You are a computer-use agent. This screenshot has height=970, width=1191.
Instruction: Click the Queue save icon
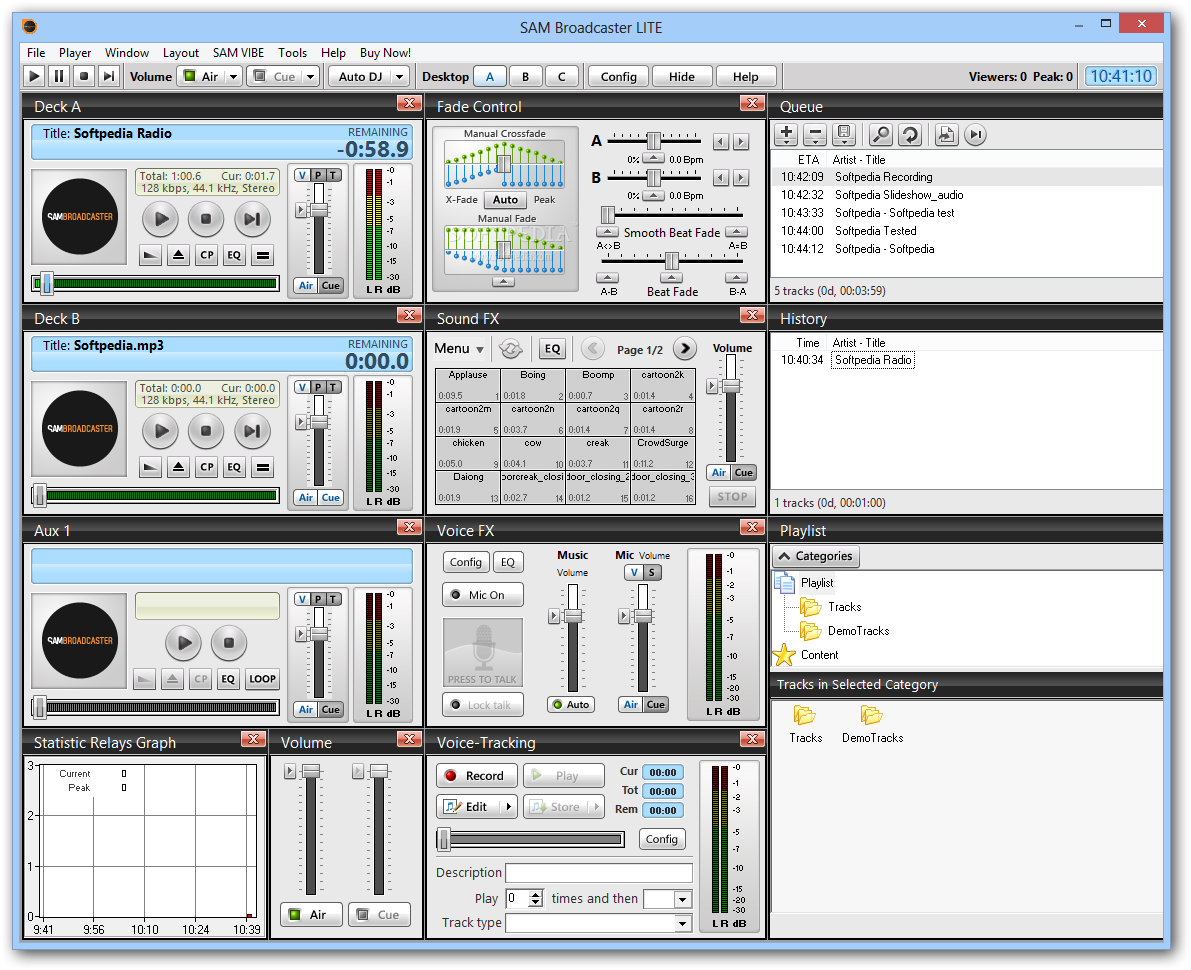pyautogui.click(x=844, y=135)
